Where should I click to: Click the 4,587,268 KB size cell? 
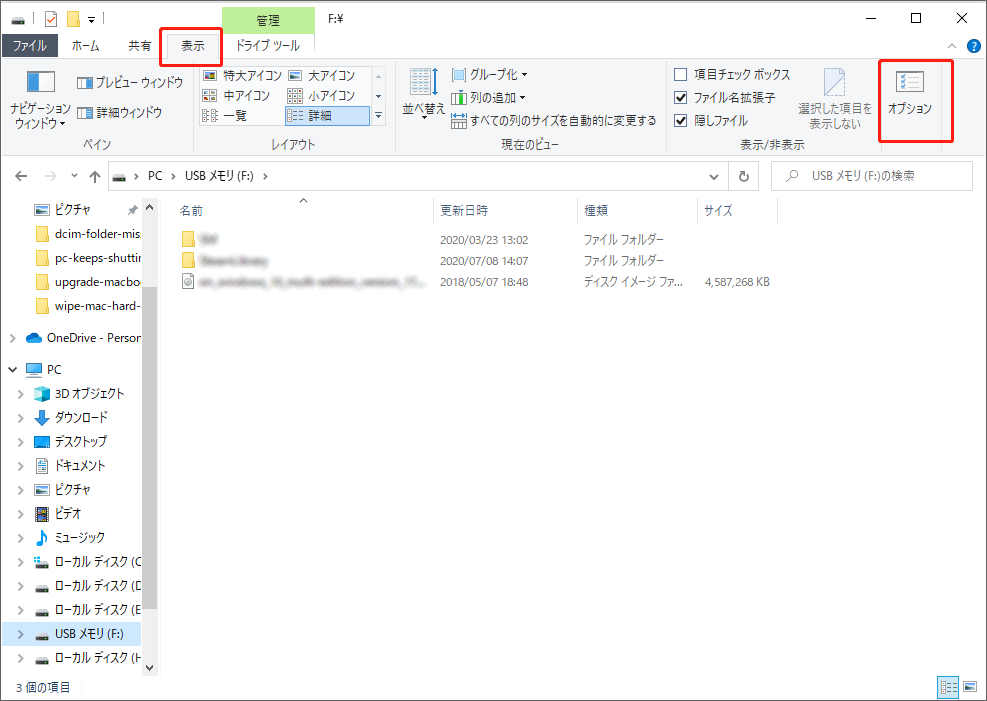coord(737,282)
